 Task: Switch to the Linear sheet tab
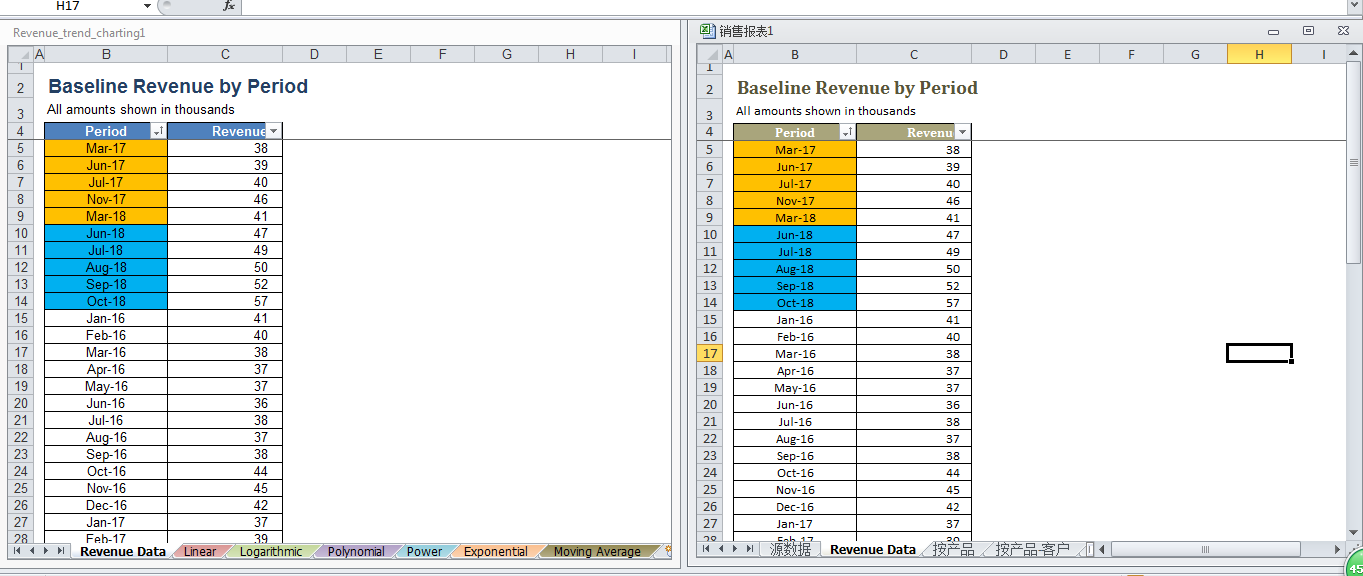pos(199,551)
